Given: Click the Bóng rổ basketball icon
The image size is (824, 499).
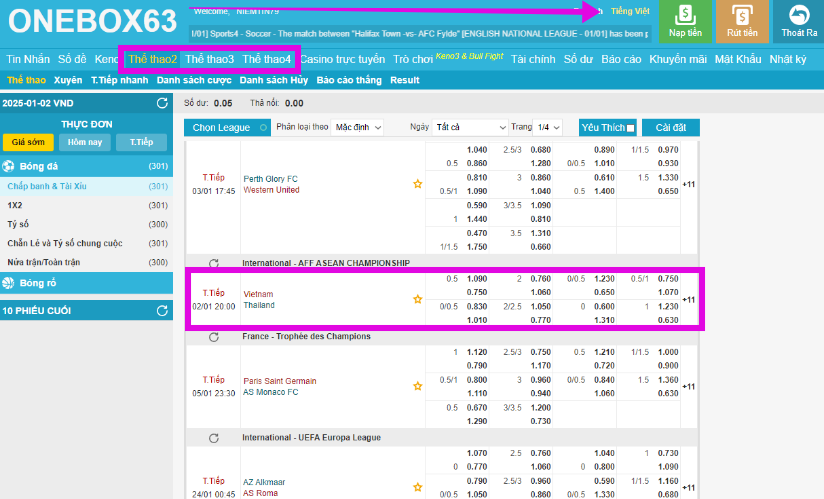Looking at the screenshot, I should (8, 283).
